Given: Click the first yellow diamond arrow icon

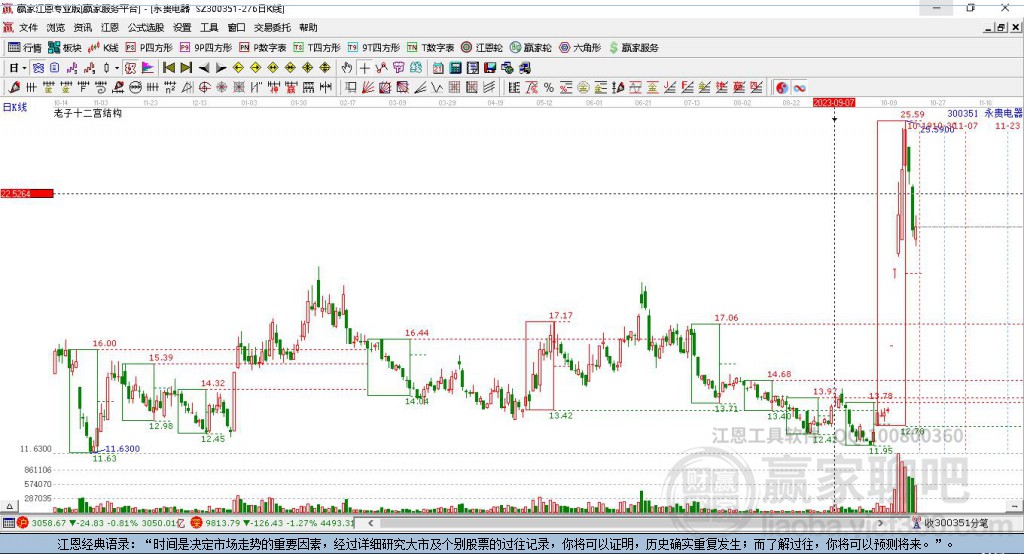Looking at the screenshot, I should 238,68.
